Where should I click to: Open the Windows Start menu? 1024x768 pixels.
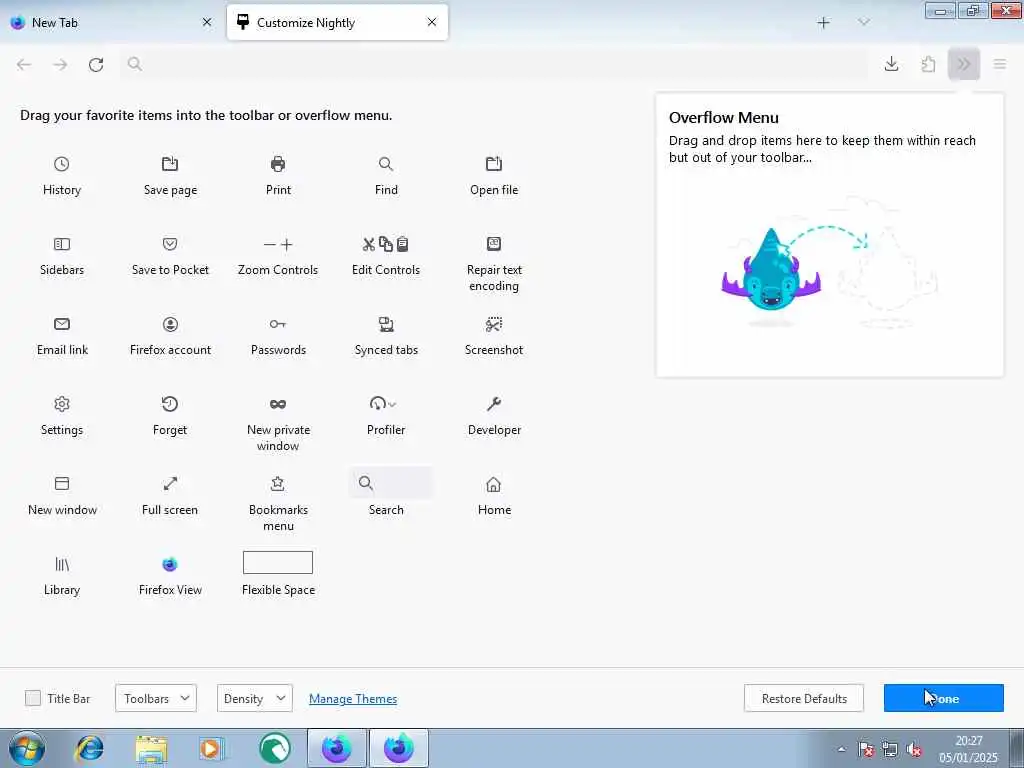[x=27, y=748]
